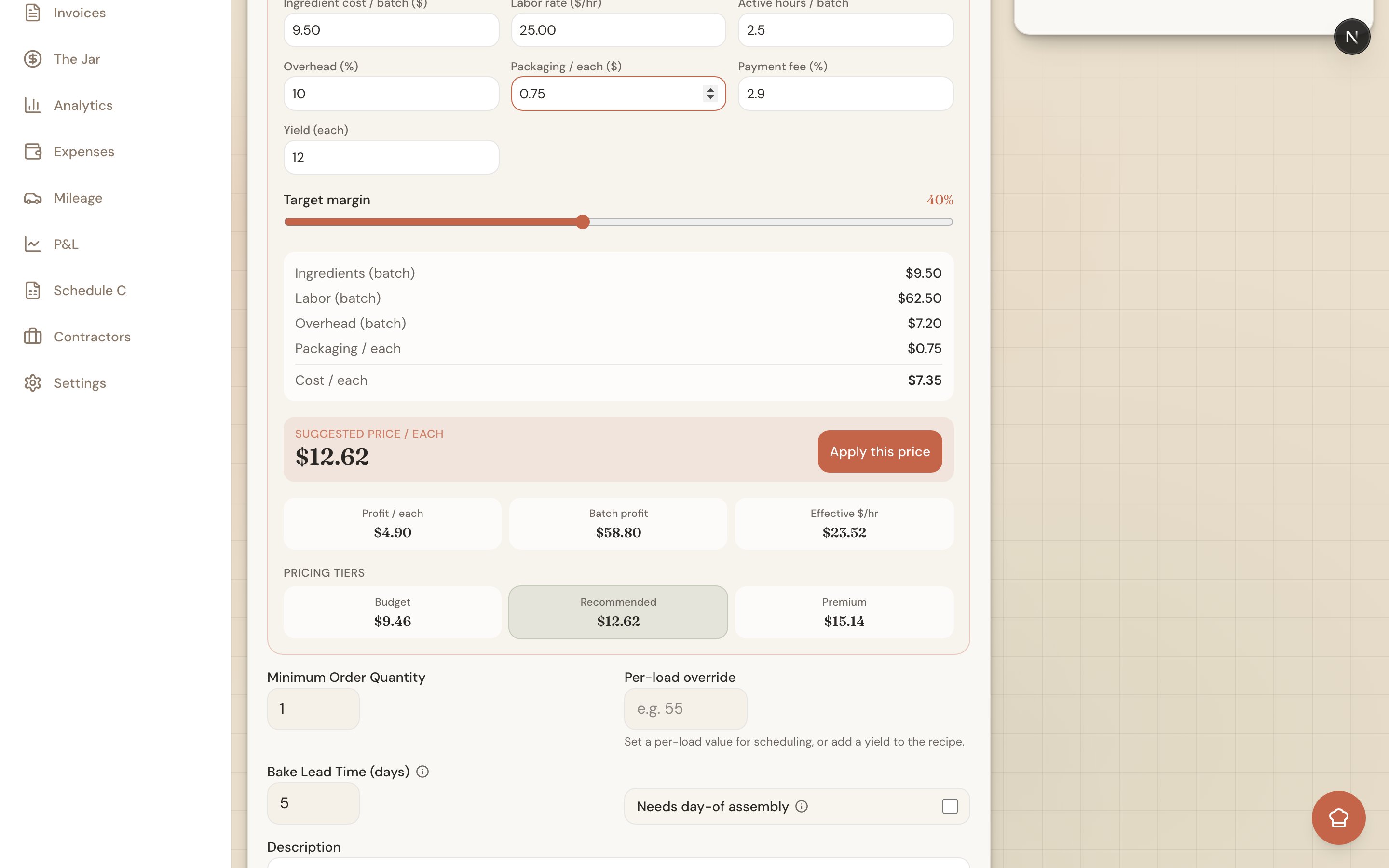This screenshot has width=1389, height=868.
Task: Click the Labor (batch) $62.50 value
Action: point(920,298)
